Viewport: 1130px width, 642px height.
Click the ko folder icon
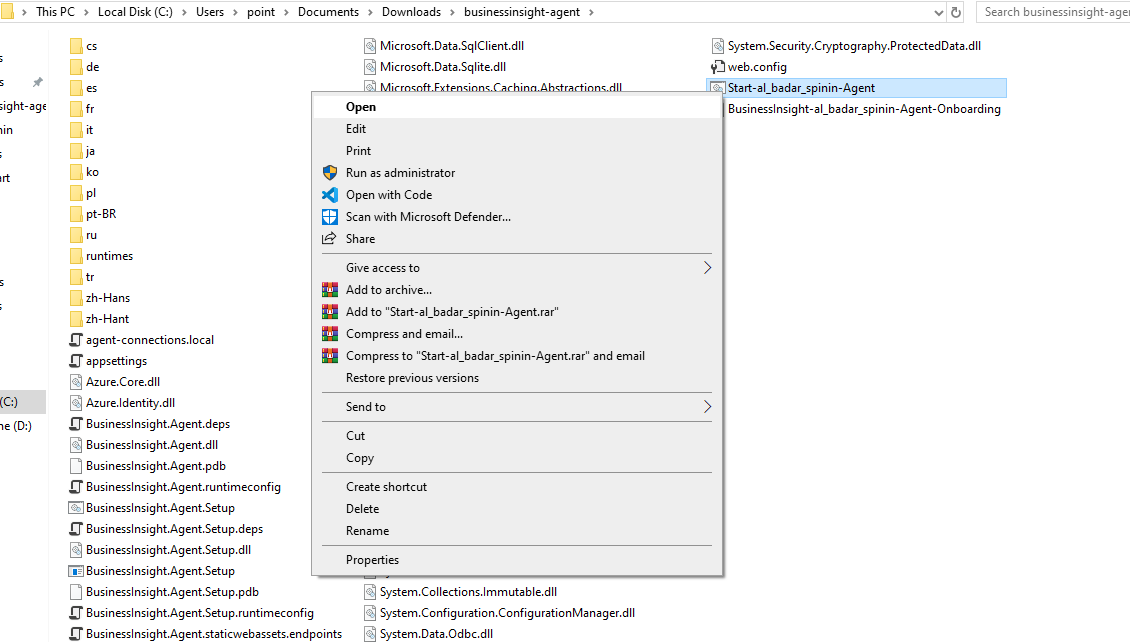[76, 172]
